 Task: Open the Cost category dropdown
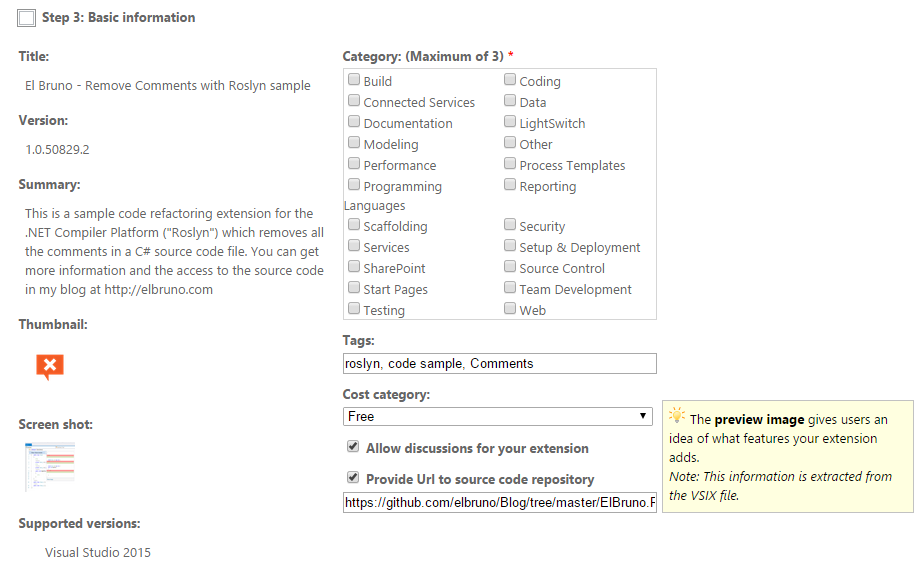pyautogui.click(x=499, y=416)
